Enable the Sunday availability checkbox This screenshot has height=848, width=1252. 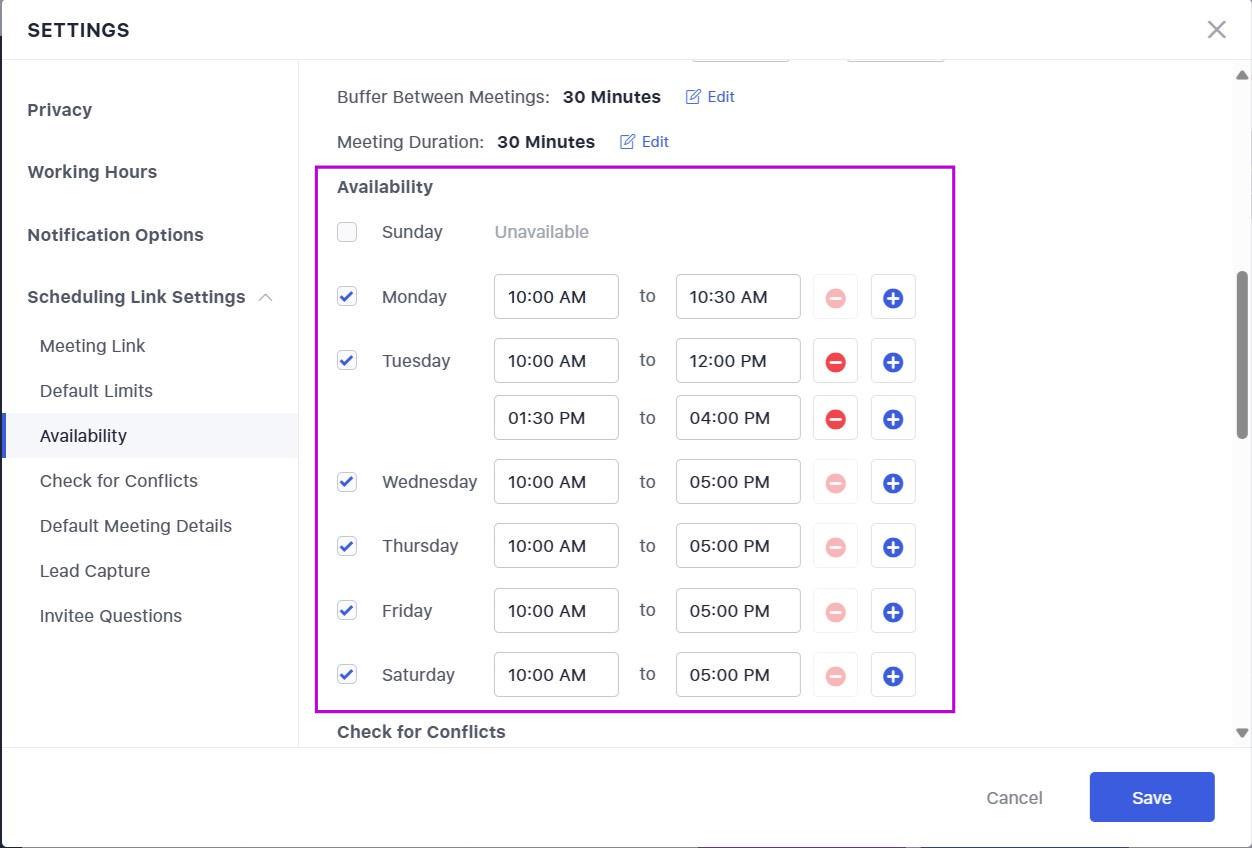pyautogui.click(x=347, y=232)
